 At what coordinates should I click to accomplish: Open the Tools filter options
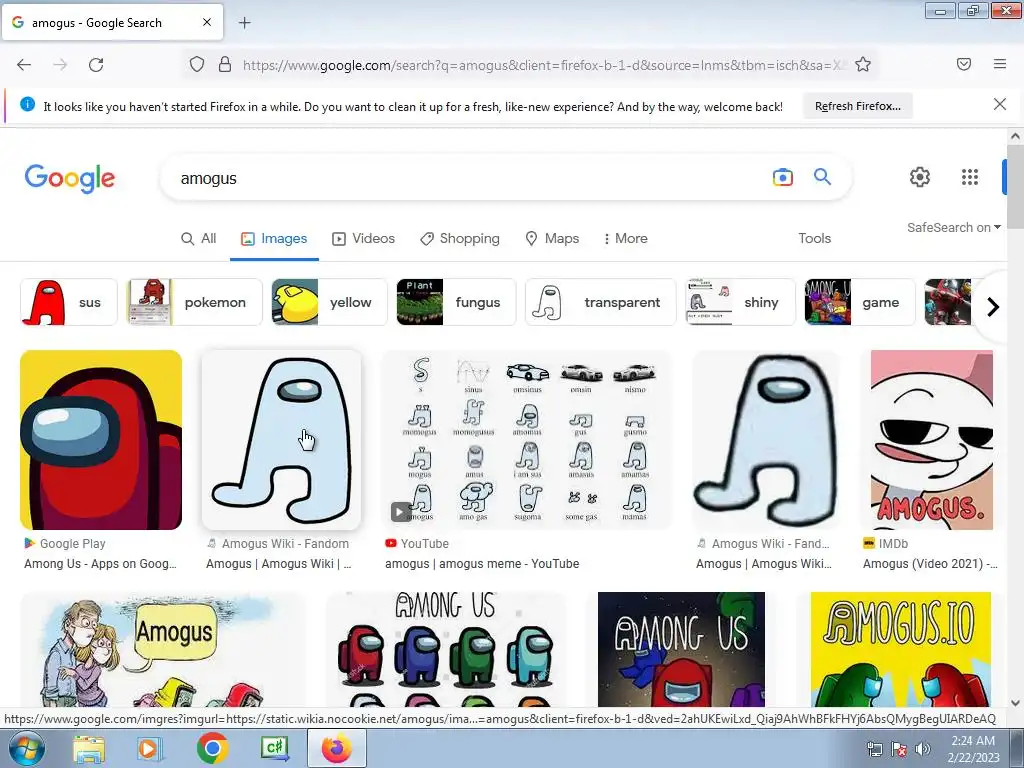coord(814,239)
